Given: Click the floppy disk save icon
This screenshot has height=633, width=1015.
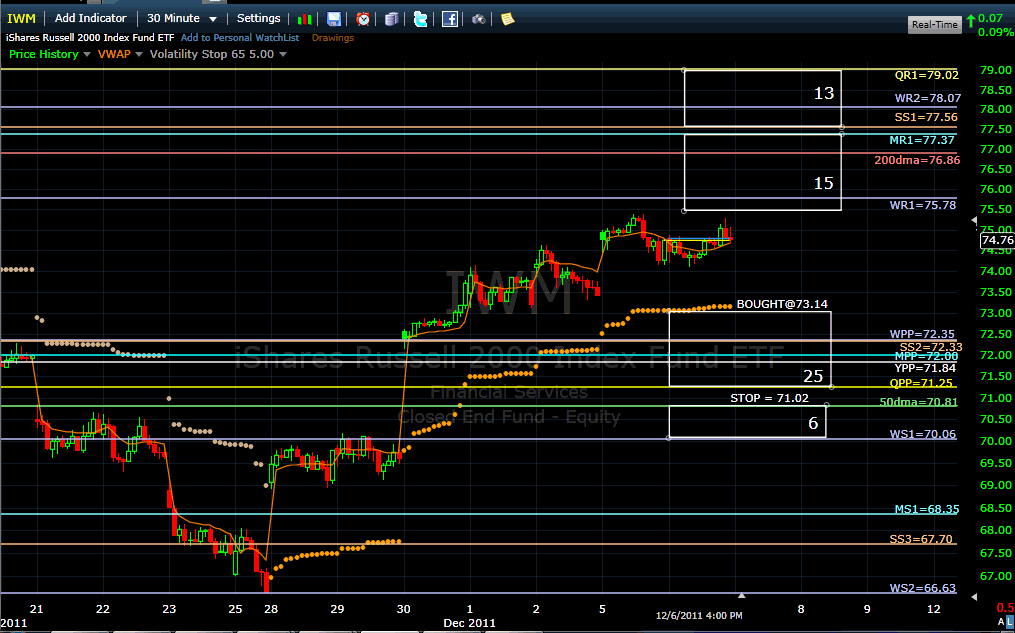Looking at the screenshot, I should 333,19.
